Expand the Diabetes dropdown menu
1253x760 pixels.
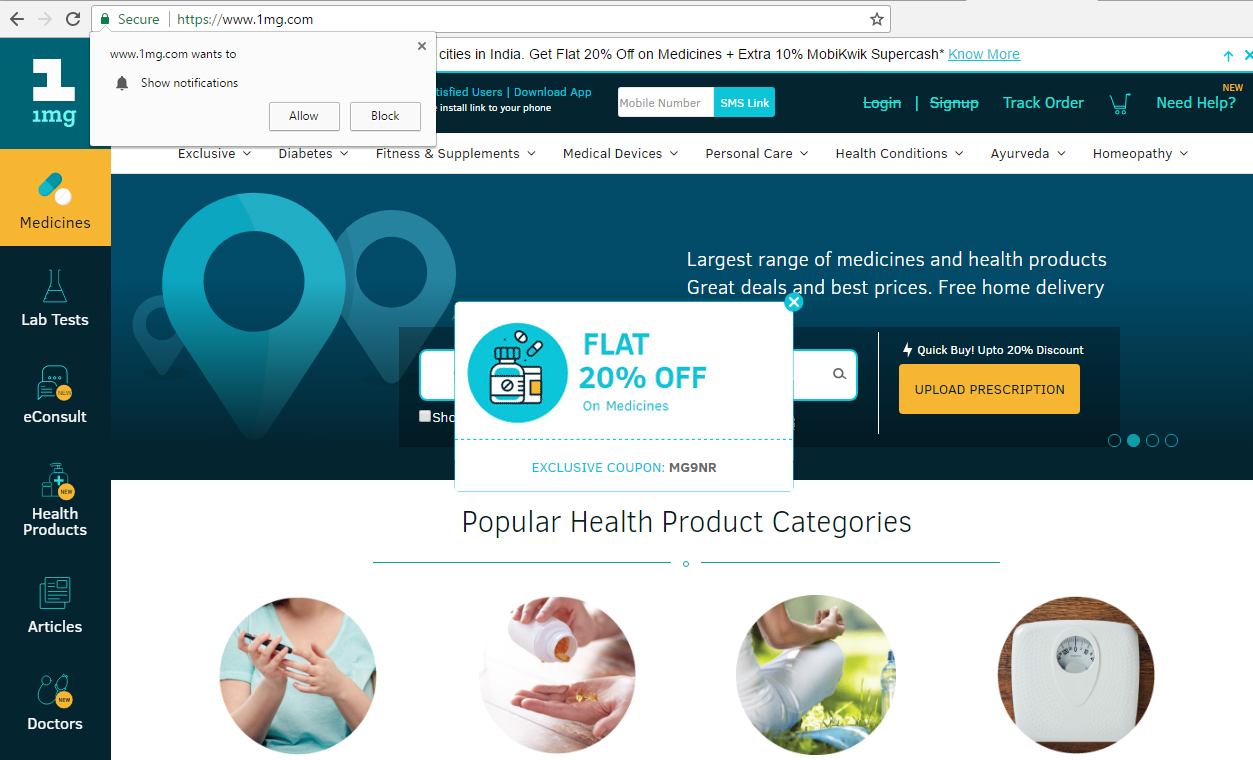313,153
